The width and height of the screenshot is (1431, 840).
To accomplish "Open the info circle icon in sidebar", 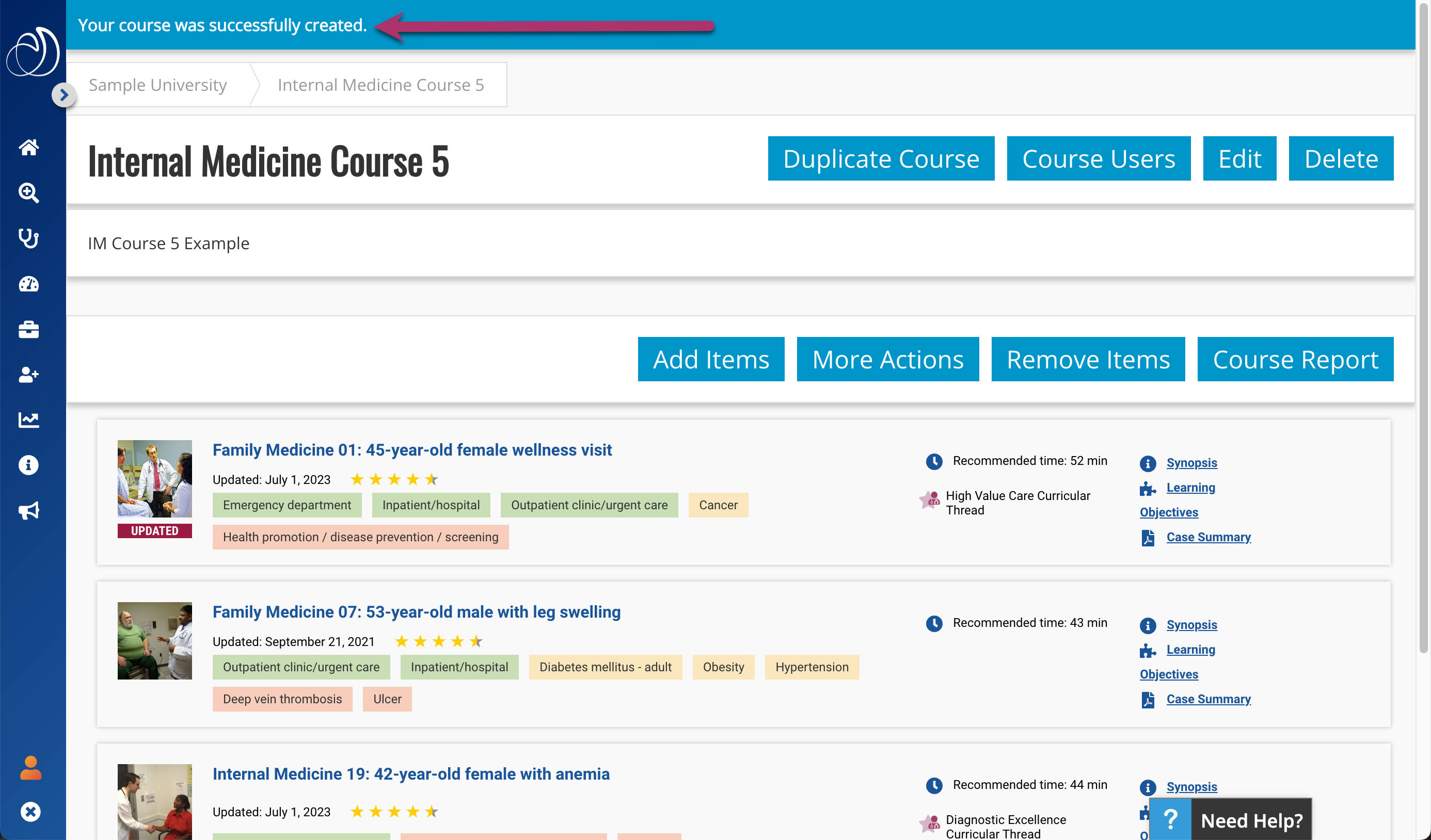I will pos(28,465).
